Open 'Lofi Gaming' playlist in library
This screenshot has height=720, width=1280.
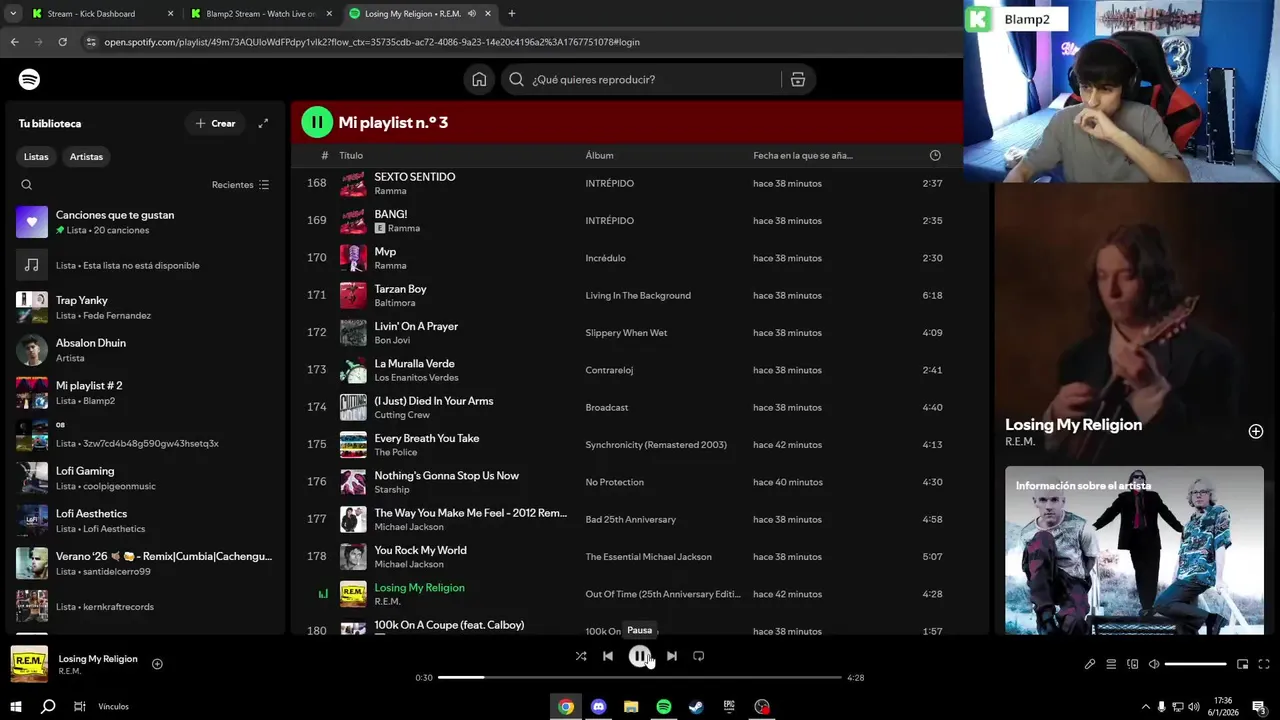tap(145, 478)
